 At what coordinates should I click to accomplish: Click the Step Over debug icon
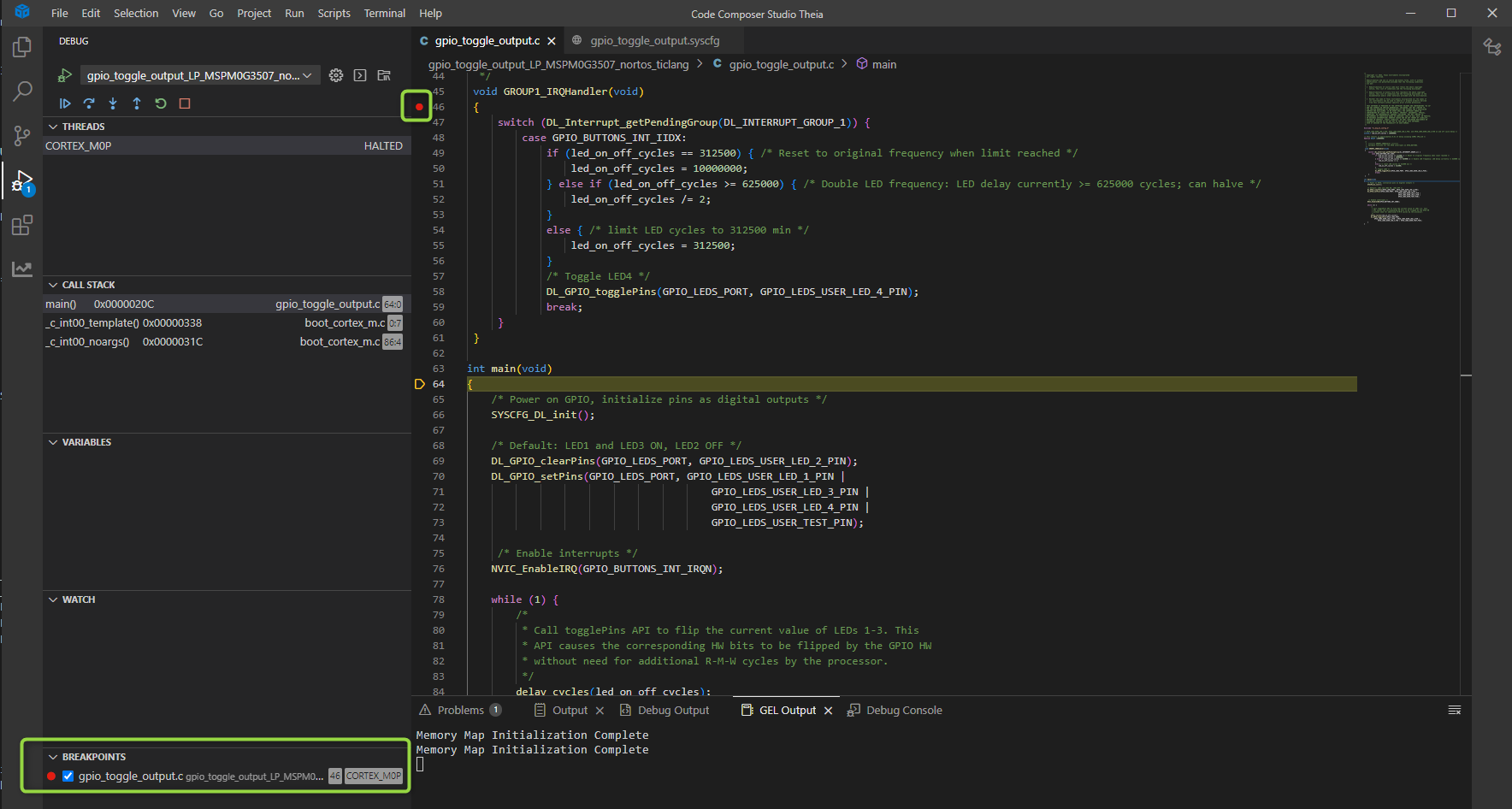pos(89,103)
